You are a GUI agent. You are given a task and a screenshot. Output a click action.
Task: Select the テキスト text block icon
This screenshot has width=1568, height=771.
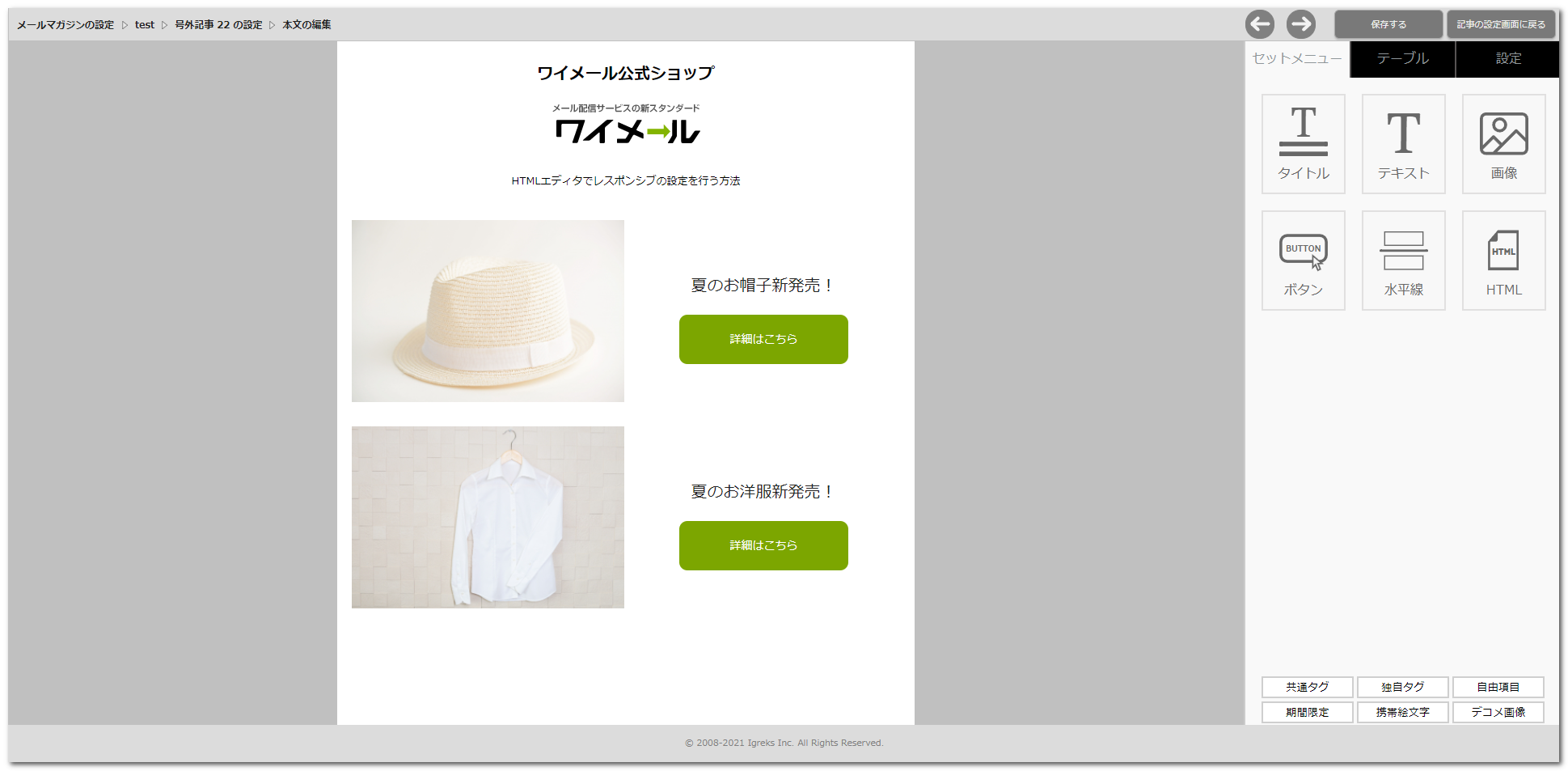pos(1403,144)
